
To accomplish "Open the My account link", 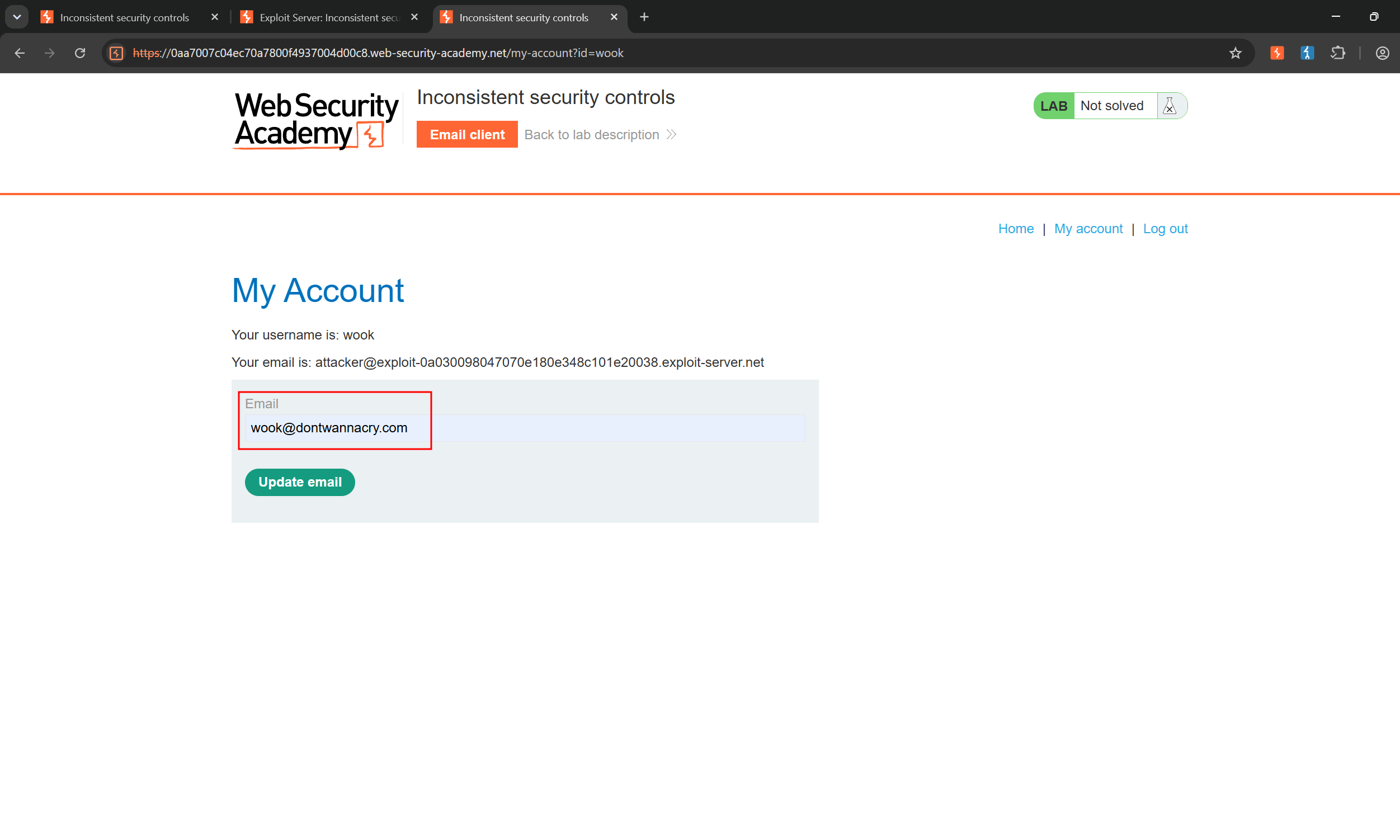I will (x=1088, y=229).
